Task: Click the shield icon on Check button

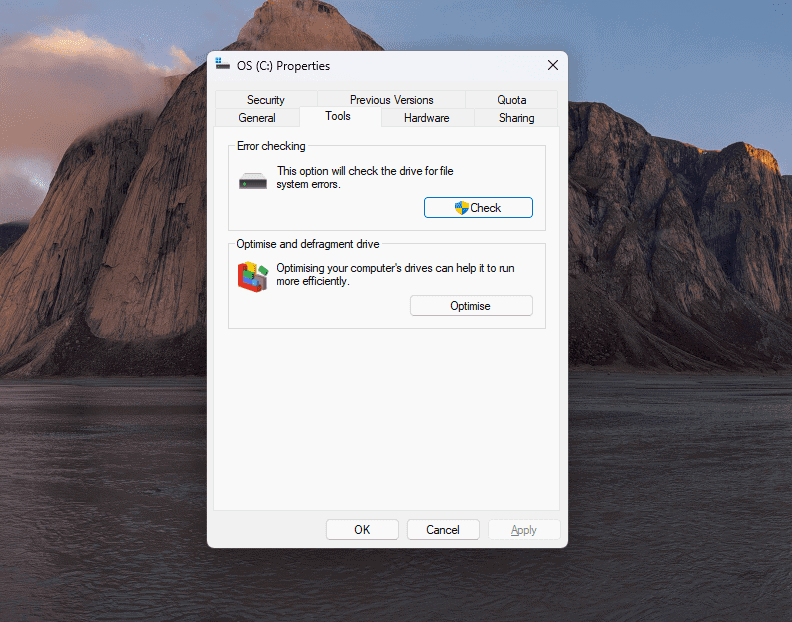Action: tap(462, 208)
